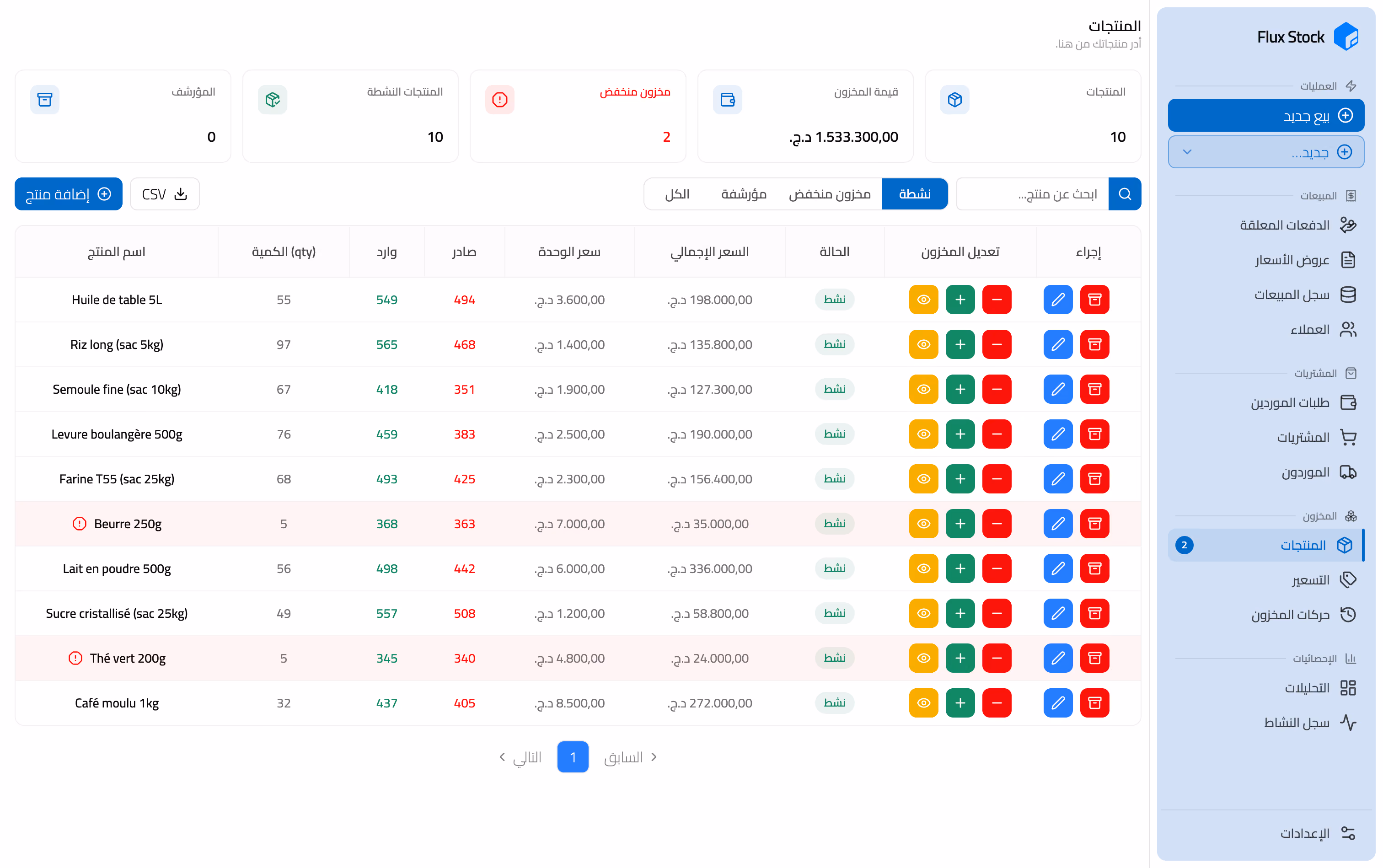This screenshot has width=1383, height=868.
Task: Go to the next page via التالي
Action: (520, 757)
